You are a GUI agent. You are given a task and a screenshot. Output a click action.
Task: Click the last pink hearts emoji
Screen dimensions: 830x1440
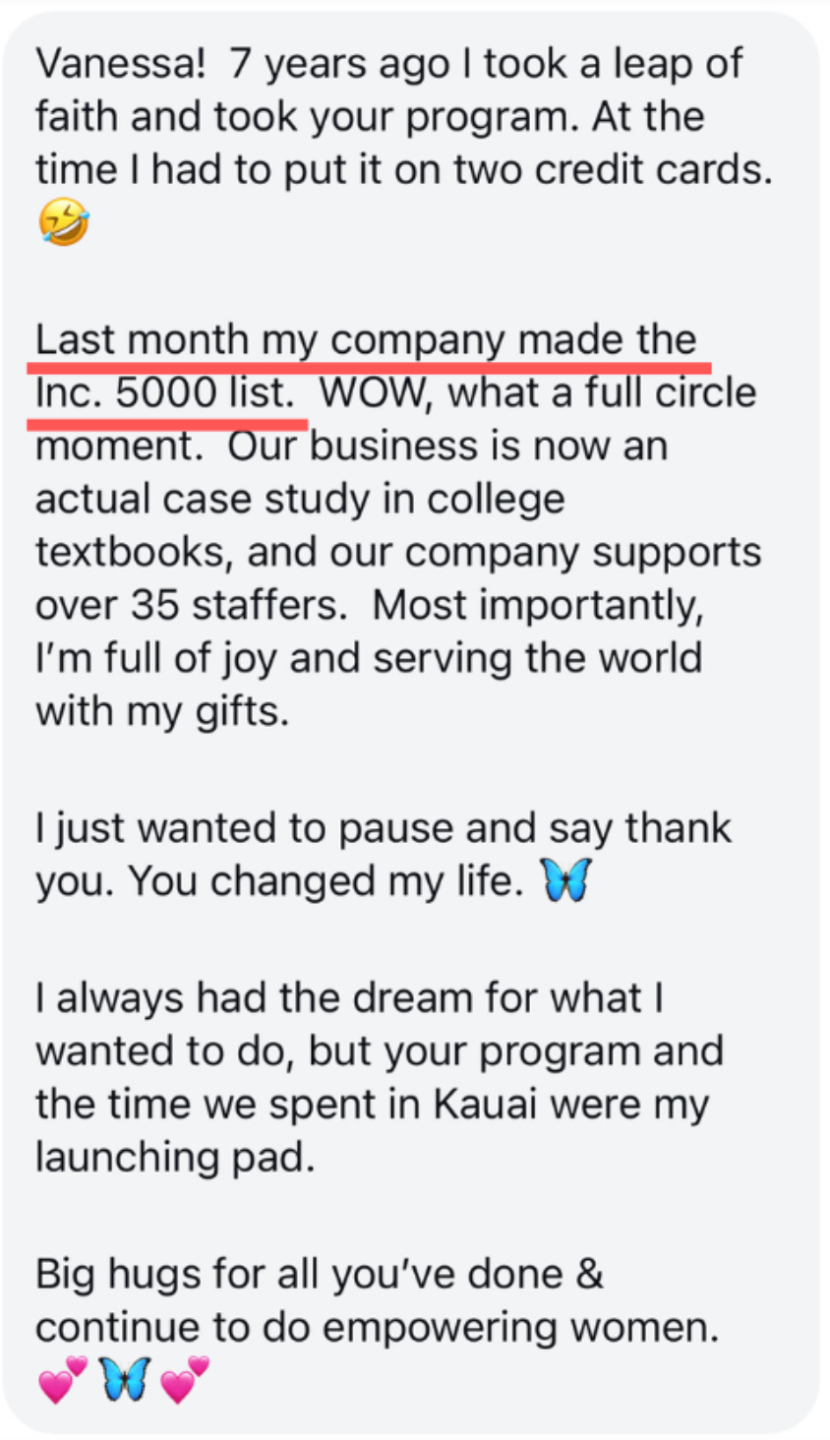[185, 1379]
